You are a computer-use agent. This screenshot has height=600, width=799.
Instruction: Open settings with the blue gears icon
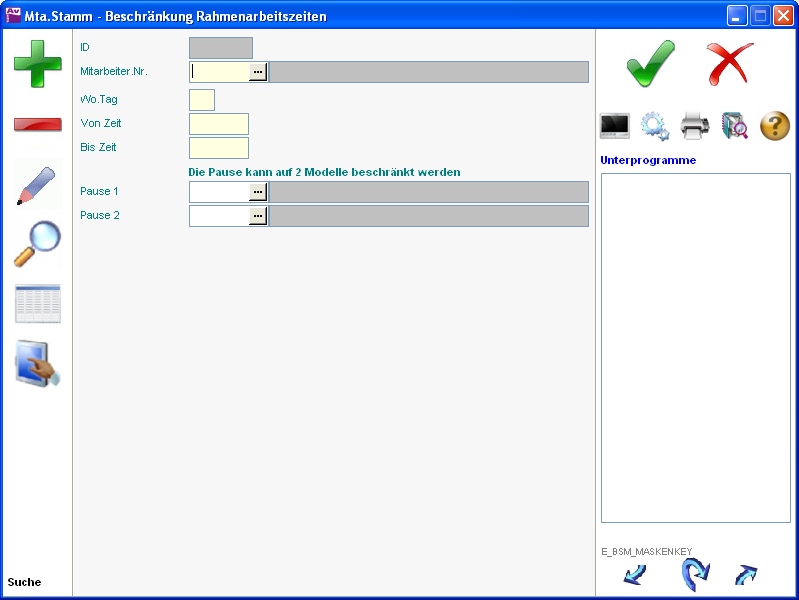click(654, 126)
